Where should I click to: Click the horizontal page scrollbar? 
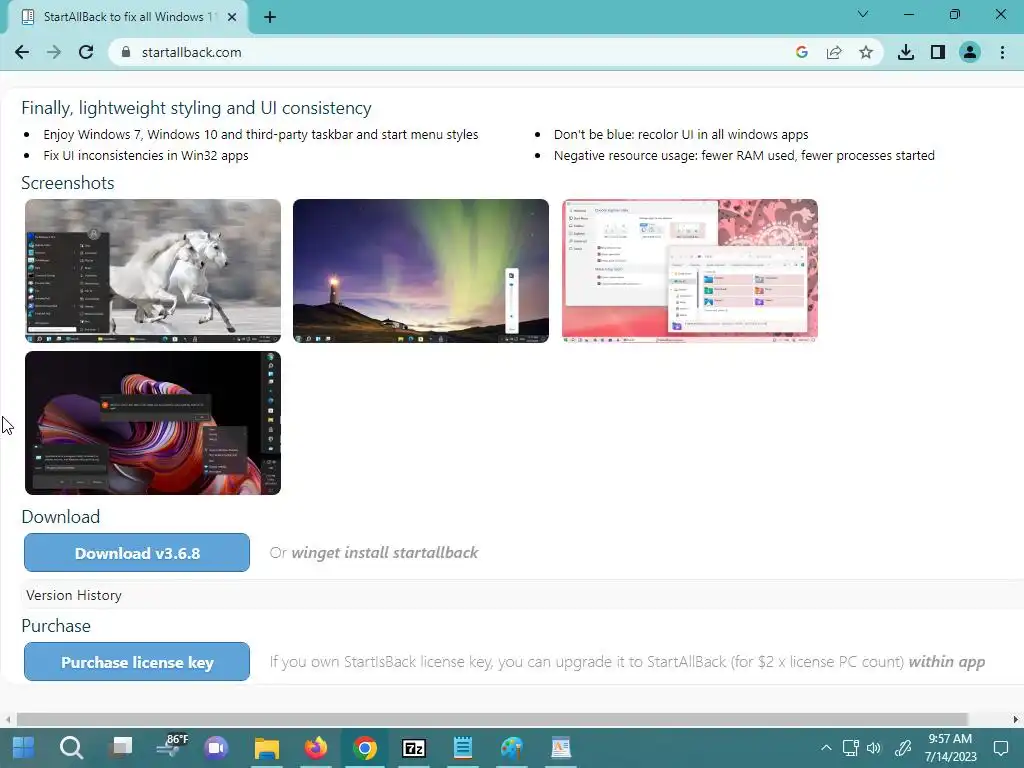[491, 720]
